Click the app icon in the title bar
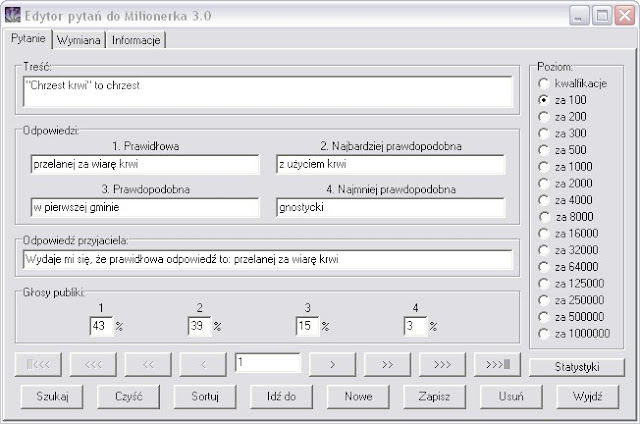The width and height of the screenshot is (640, 424). click(12, 15)
